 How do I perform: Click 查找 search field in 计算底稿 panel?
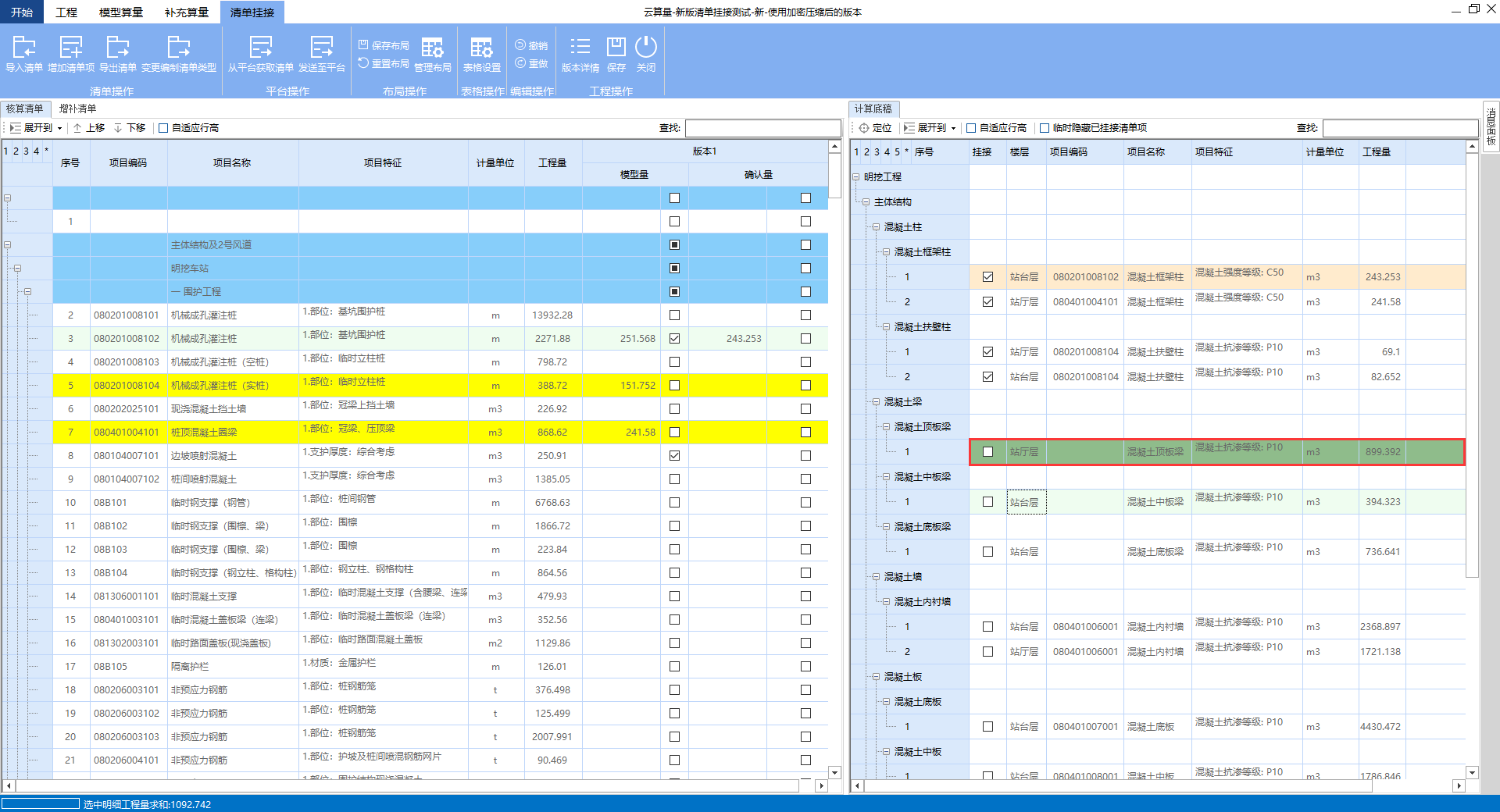[x=1400, y=128]
